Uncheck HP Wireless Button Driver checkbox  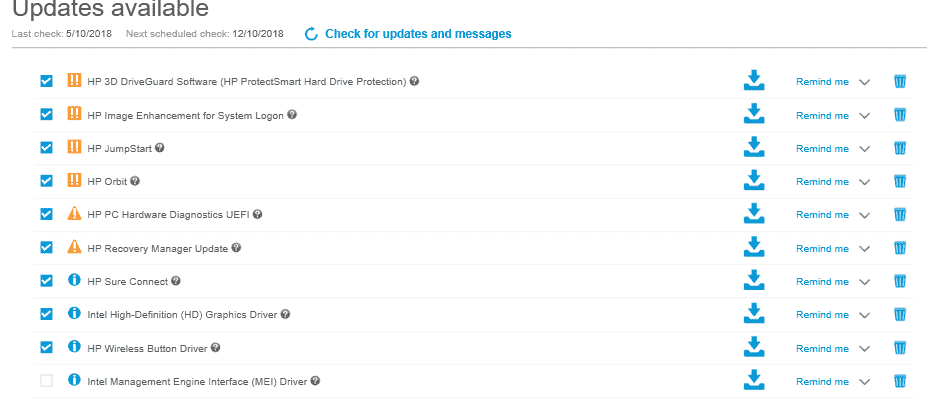pos(46,347)
